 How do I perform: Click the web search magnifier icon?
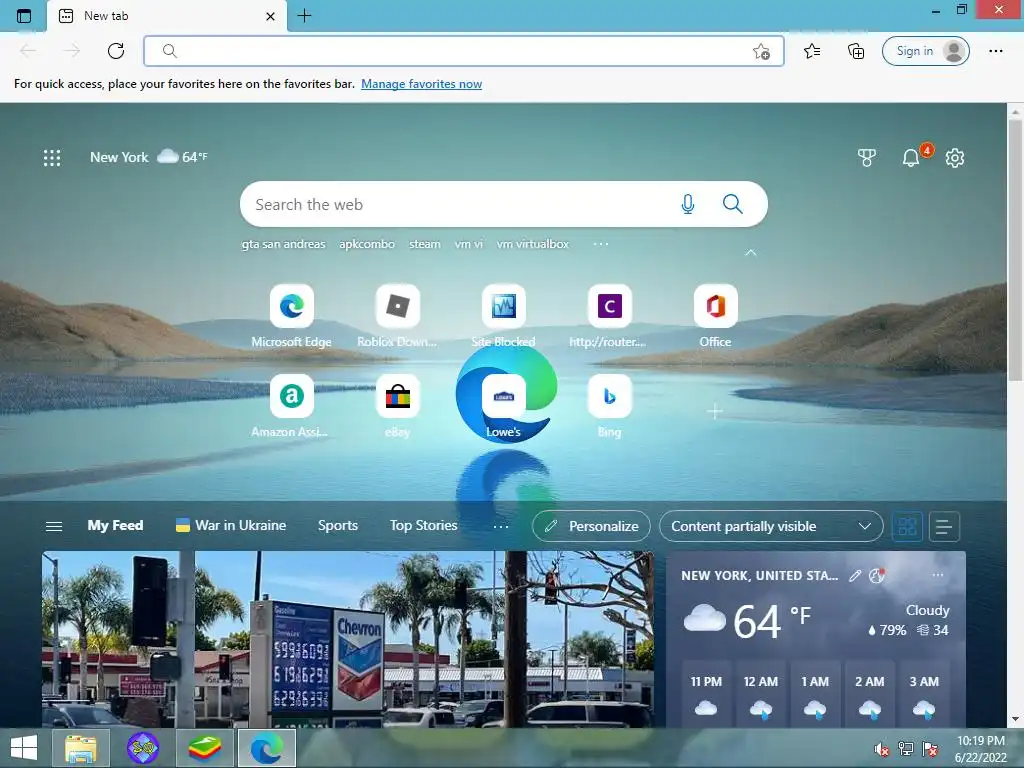733,204
